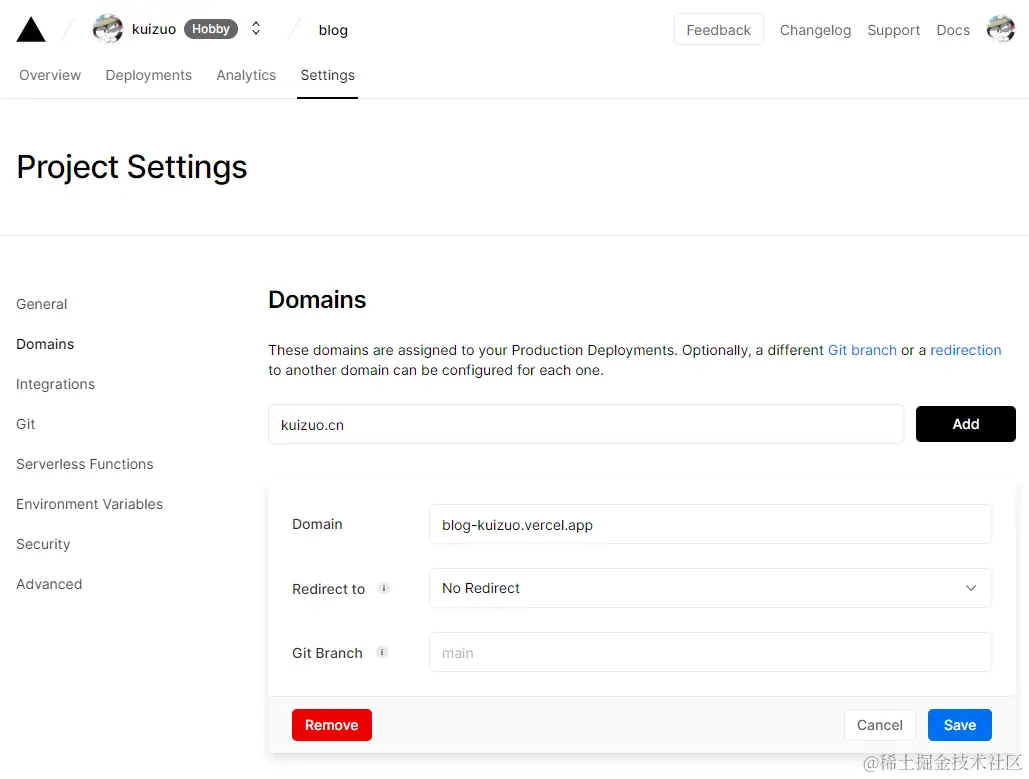Select the Settings tab

[327, 75]
